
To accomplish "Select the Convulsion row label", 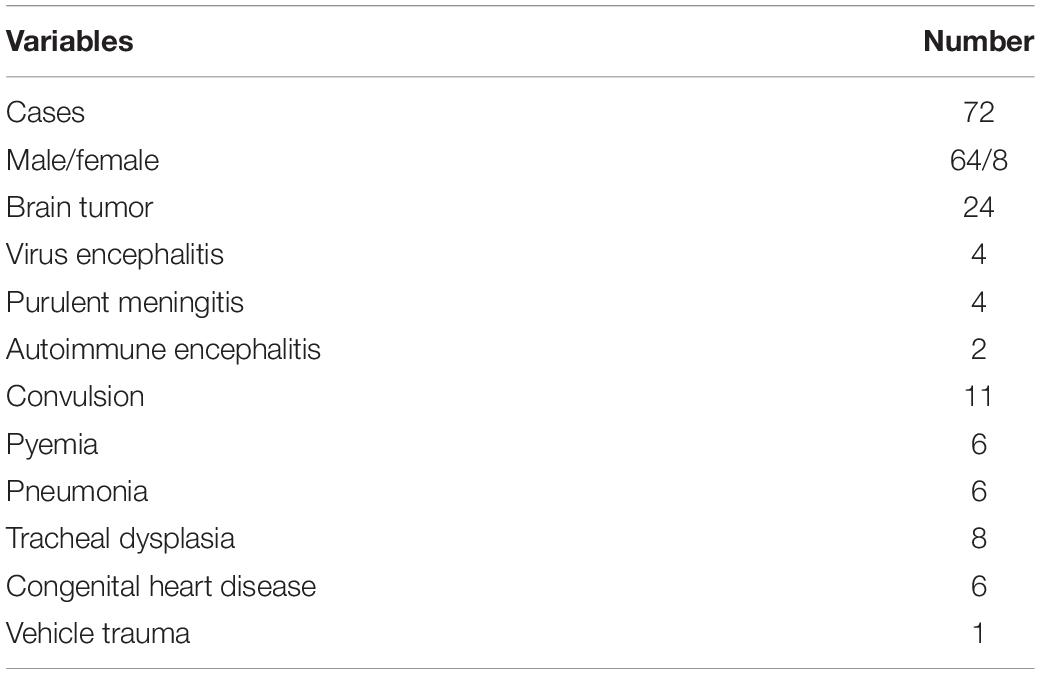I will coord(75,397).
